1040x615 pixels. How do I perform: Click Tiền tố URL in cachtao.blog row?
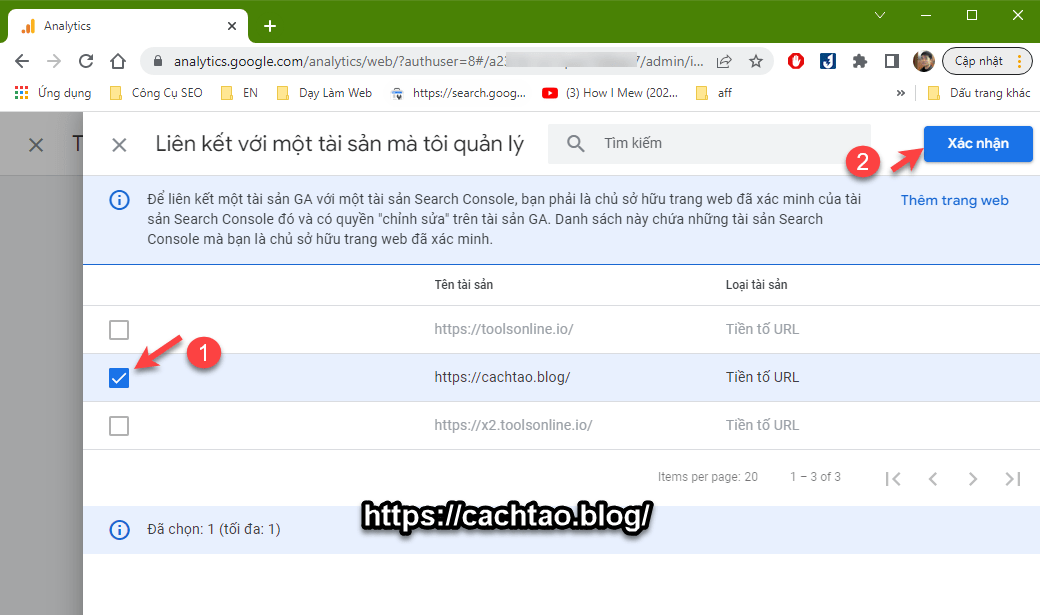[x=762, y=377]
